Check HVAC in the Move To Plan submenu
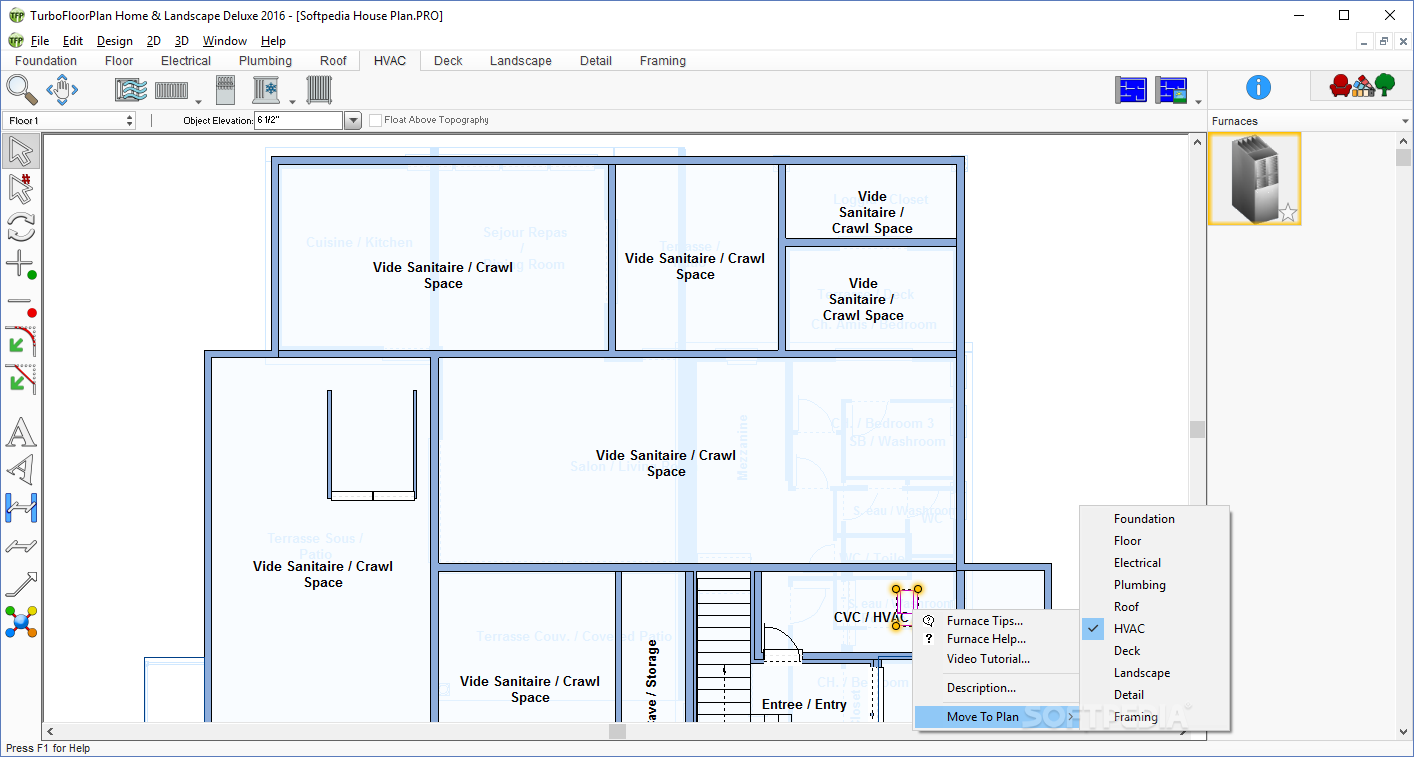The image size is (1414, 757). 1129,628
